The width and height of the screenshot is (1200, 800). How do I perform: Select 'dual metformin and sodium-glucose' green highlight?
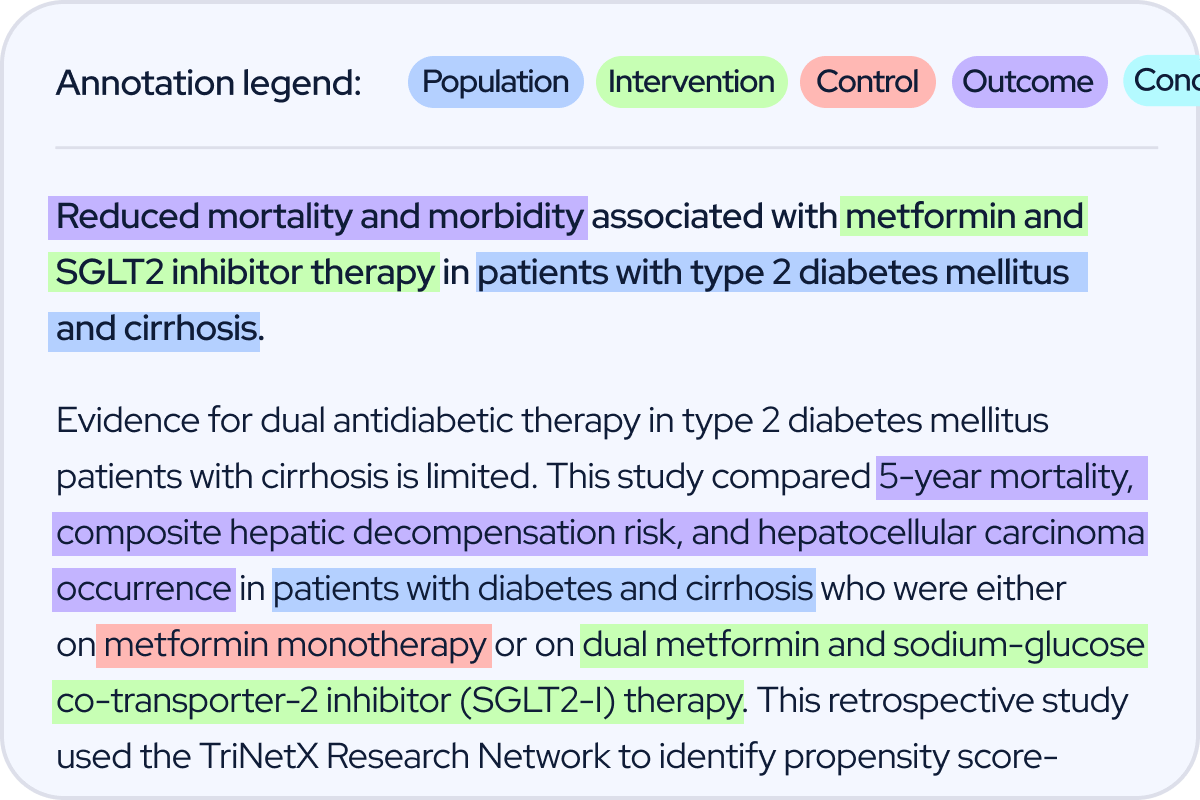click(x=864, y=645)
